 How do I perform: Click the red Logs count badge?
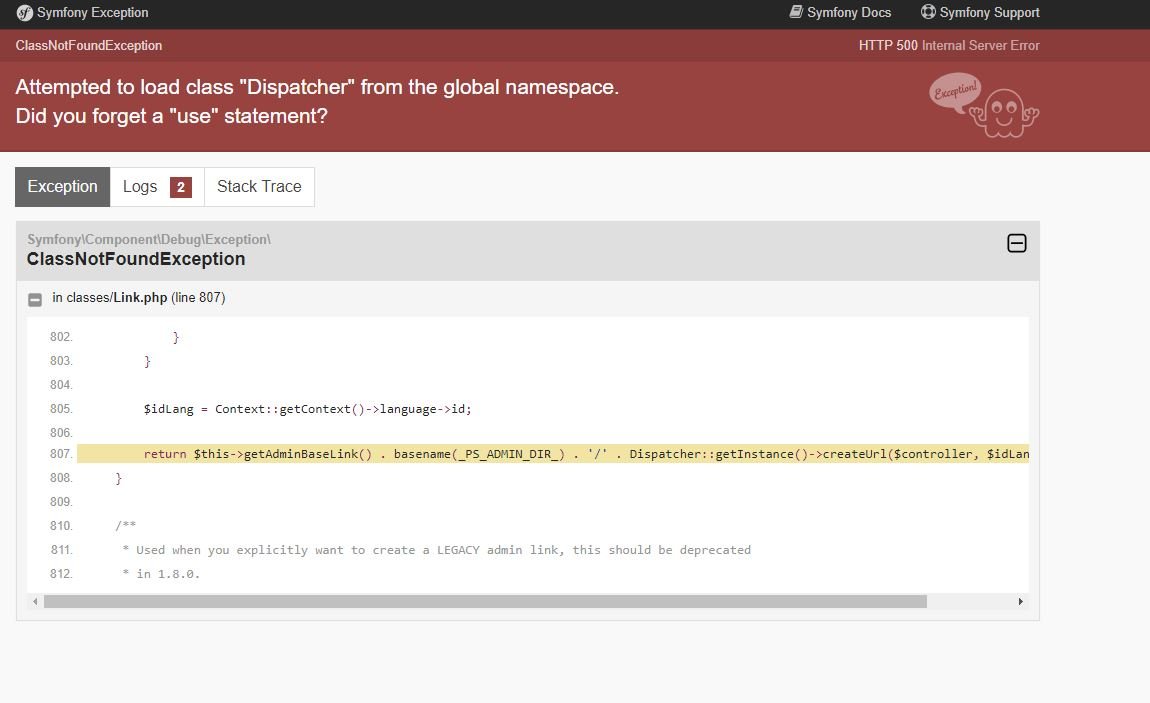pos(180,188)
